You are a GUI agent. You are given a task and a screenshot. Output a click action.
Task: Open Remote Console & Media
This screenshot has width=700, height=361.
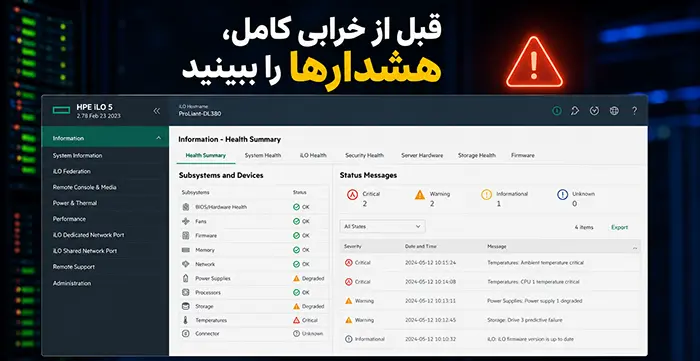click(x=84, y=187)
